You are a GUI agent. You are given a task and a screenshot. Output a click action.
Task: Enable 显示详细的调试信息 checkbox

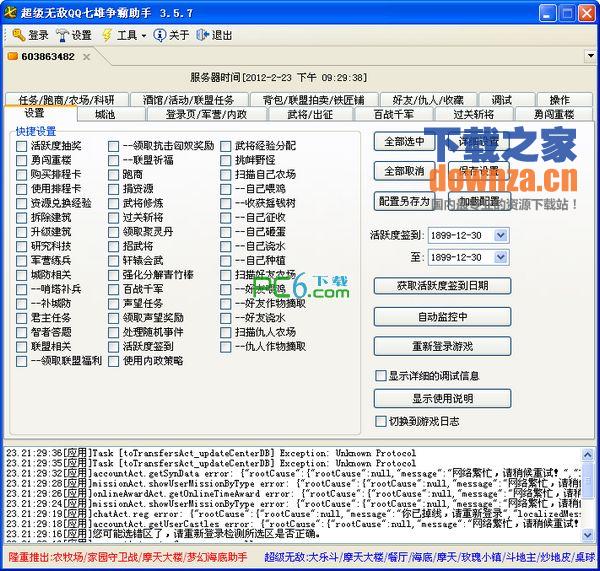coord(381,375)
